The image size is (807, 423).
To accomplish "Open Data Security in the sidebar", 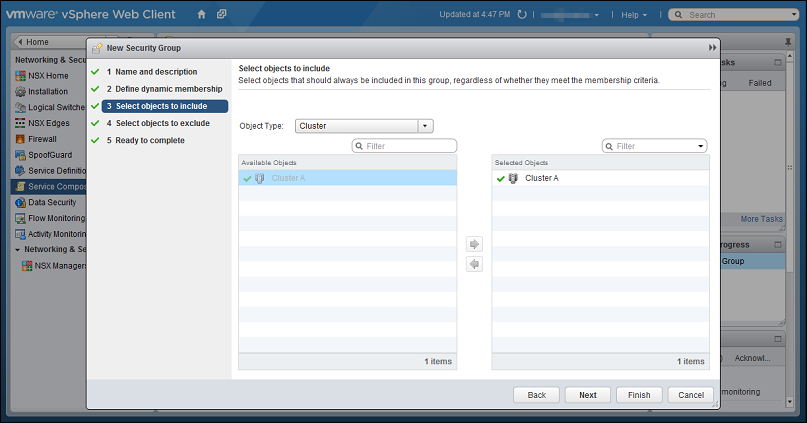I will click(52, 202).
